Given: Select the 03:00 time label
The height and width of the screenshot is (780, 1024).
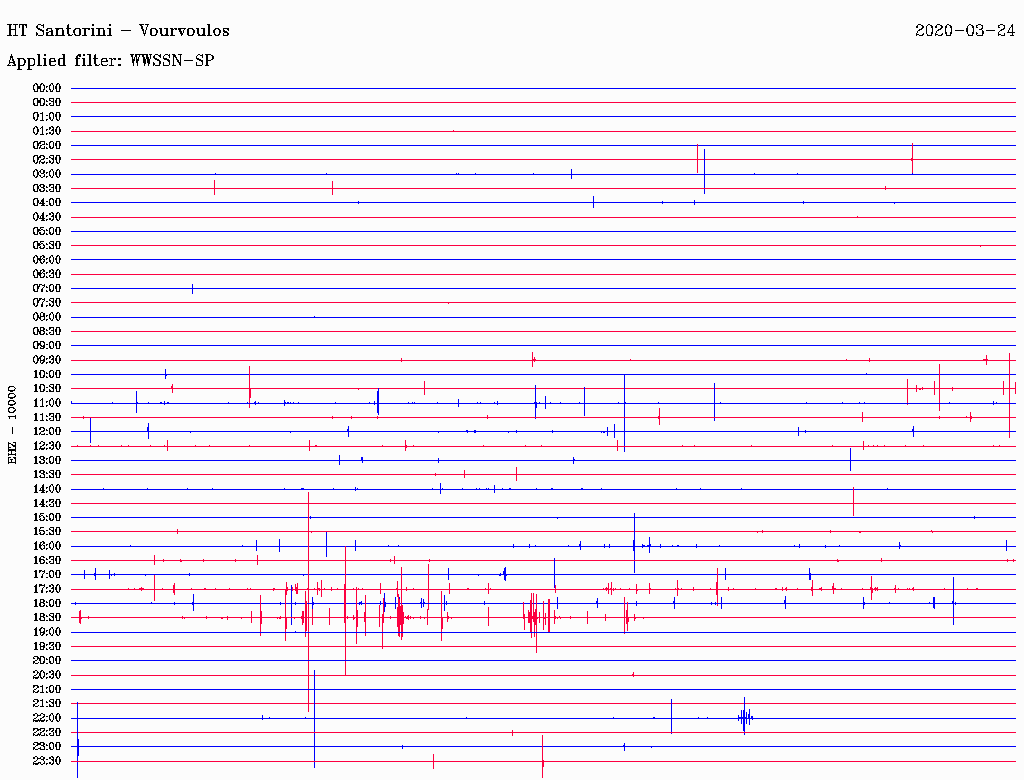Looking at the screenshot, I should point(47,174).
